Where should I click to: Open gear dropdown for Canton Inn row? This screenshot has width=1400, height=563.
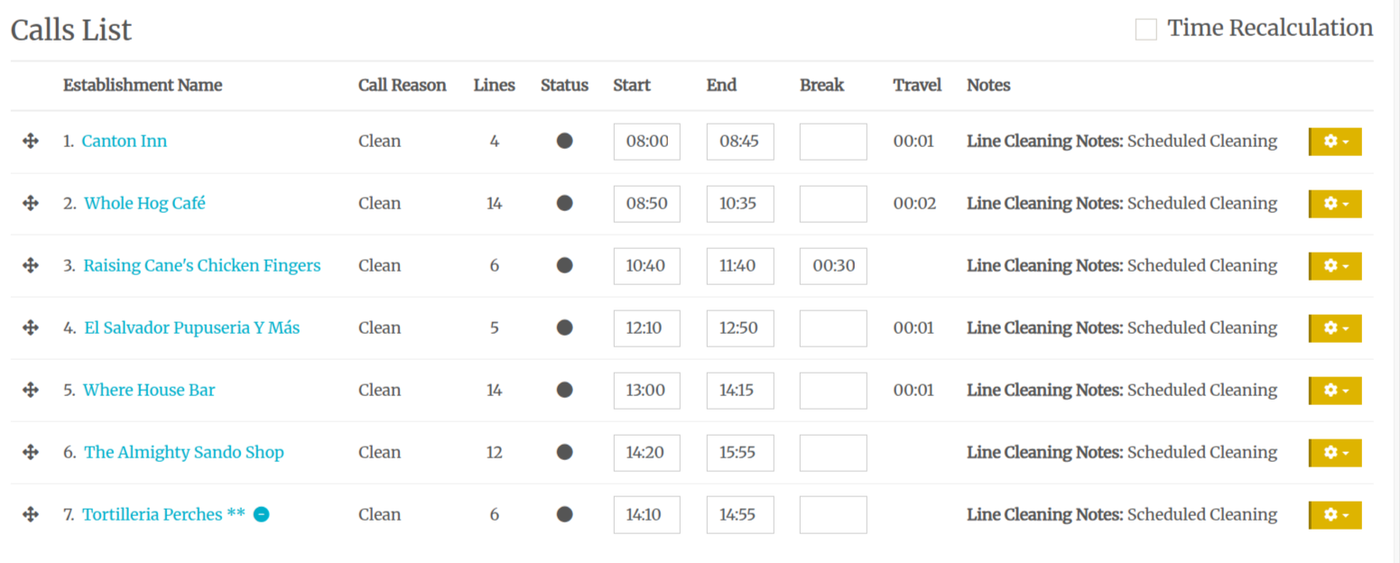click(x=1335, y=142)
